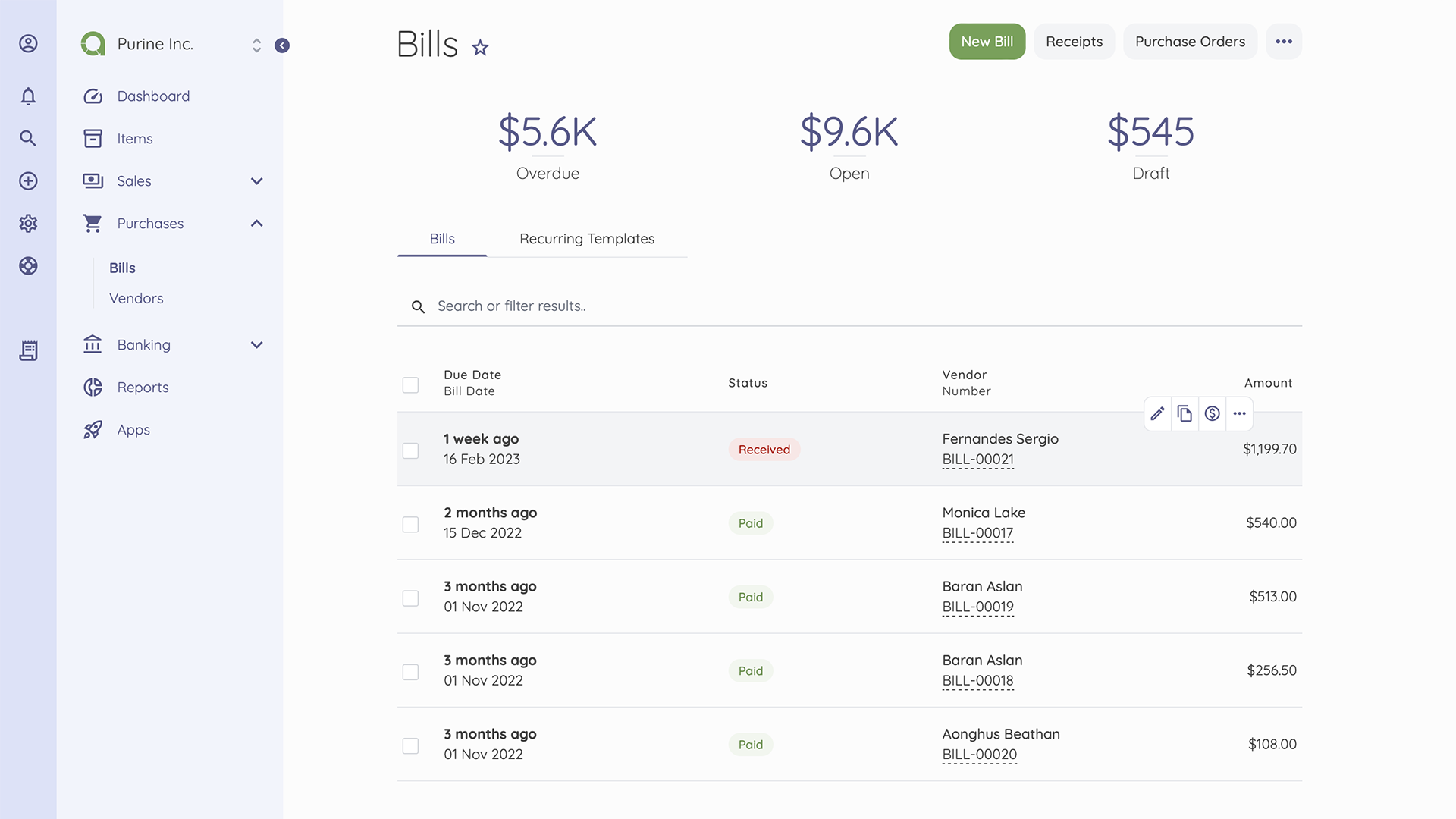Check the box for bill BILL-00017

410,525
